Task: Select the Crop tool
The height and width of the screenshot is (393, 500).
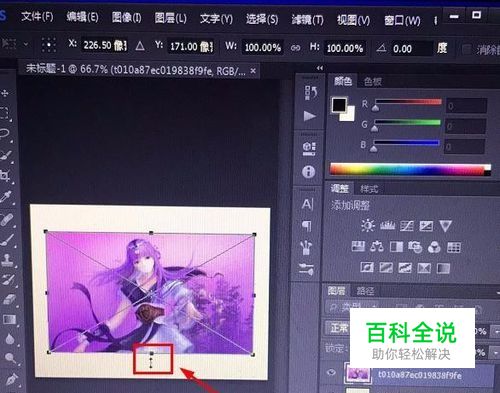Action: click(x=5, y=175)
